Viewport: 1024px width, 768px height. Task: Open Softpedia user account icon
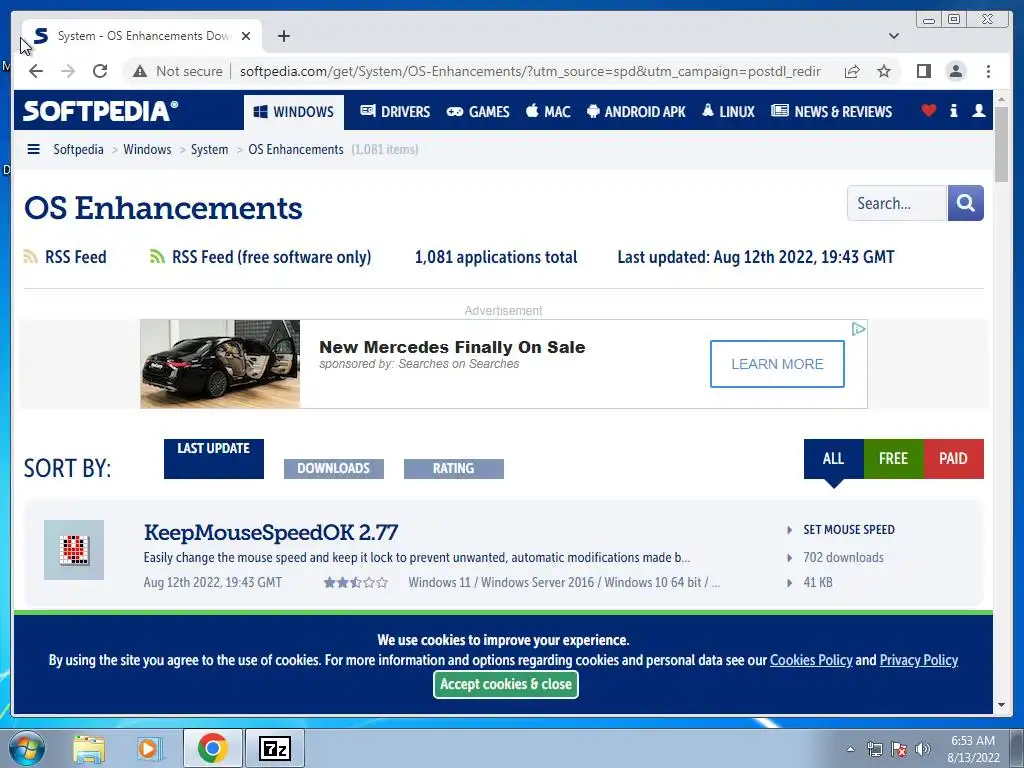[978, 110]
